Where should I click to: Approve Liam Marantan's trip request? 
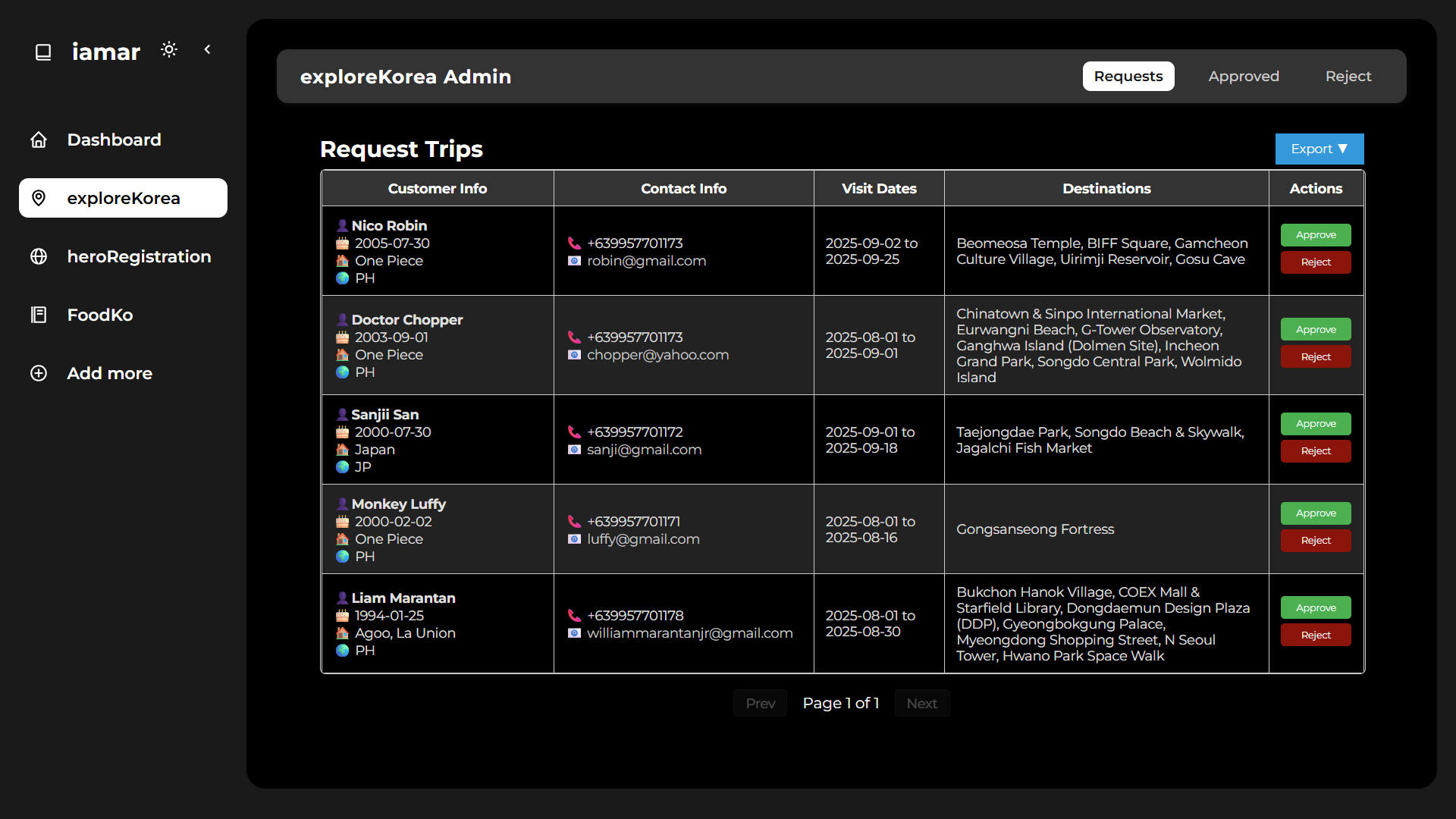click(x=1315, y=608)
